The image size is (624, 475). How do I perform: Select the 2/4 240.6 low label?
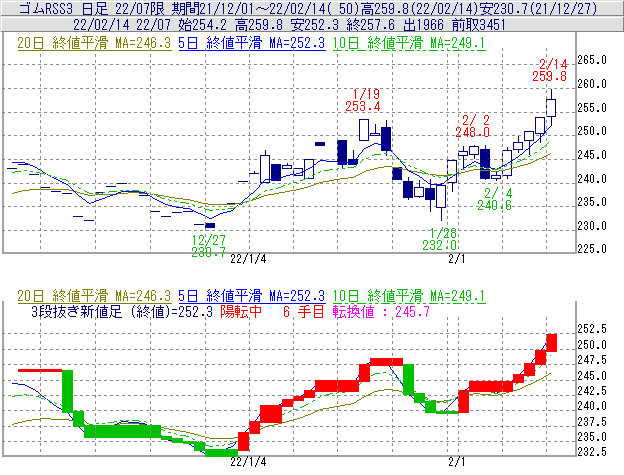coord(495,199)
